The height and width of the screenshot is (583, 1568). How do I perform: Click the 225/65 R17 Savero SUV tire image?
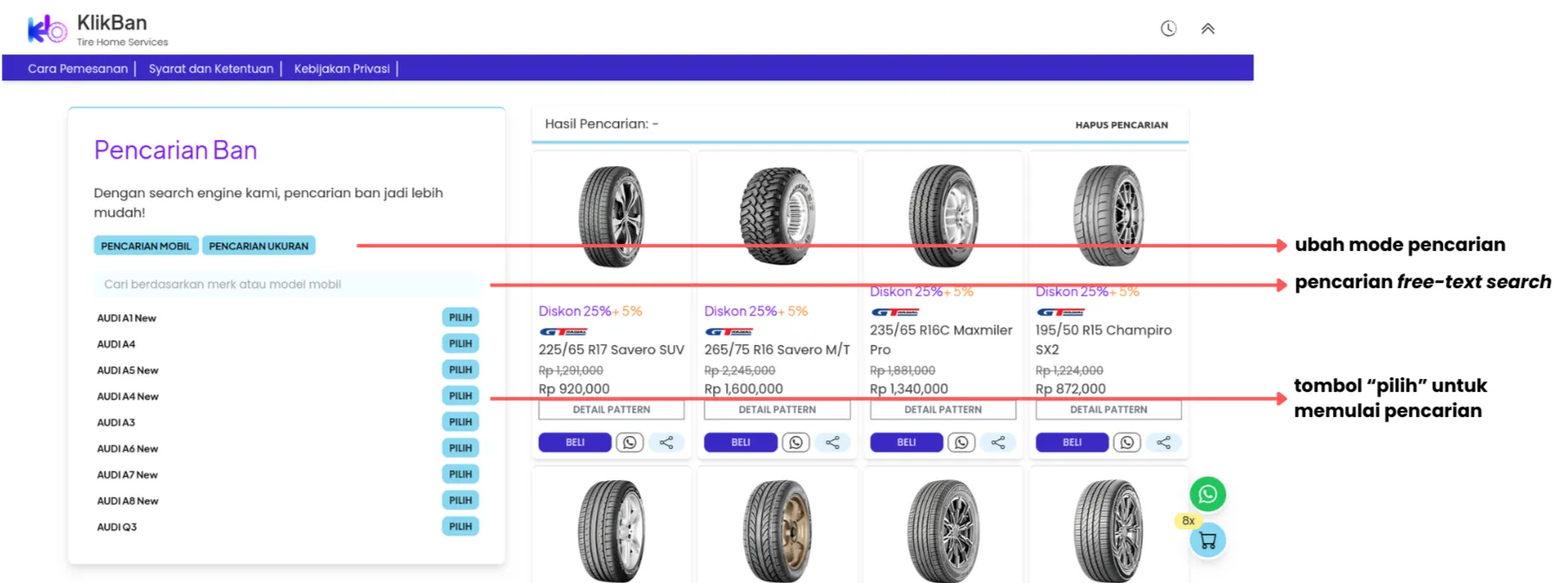[x=611, y=216]
